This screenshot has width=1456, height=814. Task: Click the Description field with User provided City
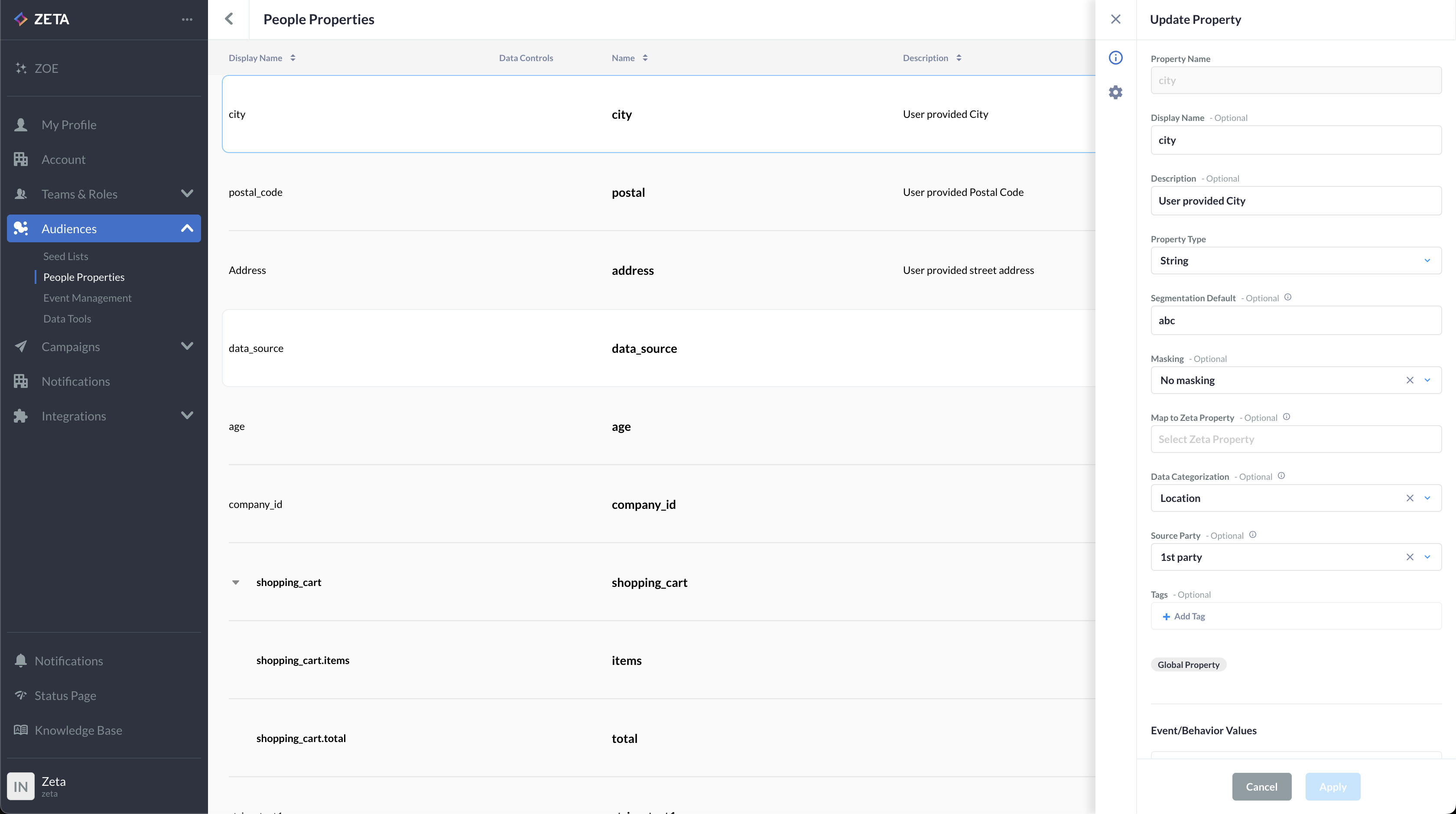pyautogui.click(x=1296, y=201)
